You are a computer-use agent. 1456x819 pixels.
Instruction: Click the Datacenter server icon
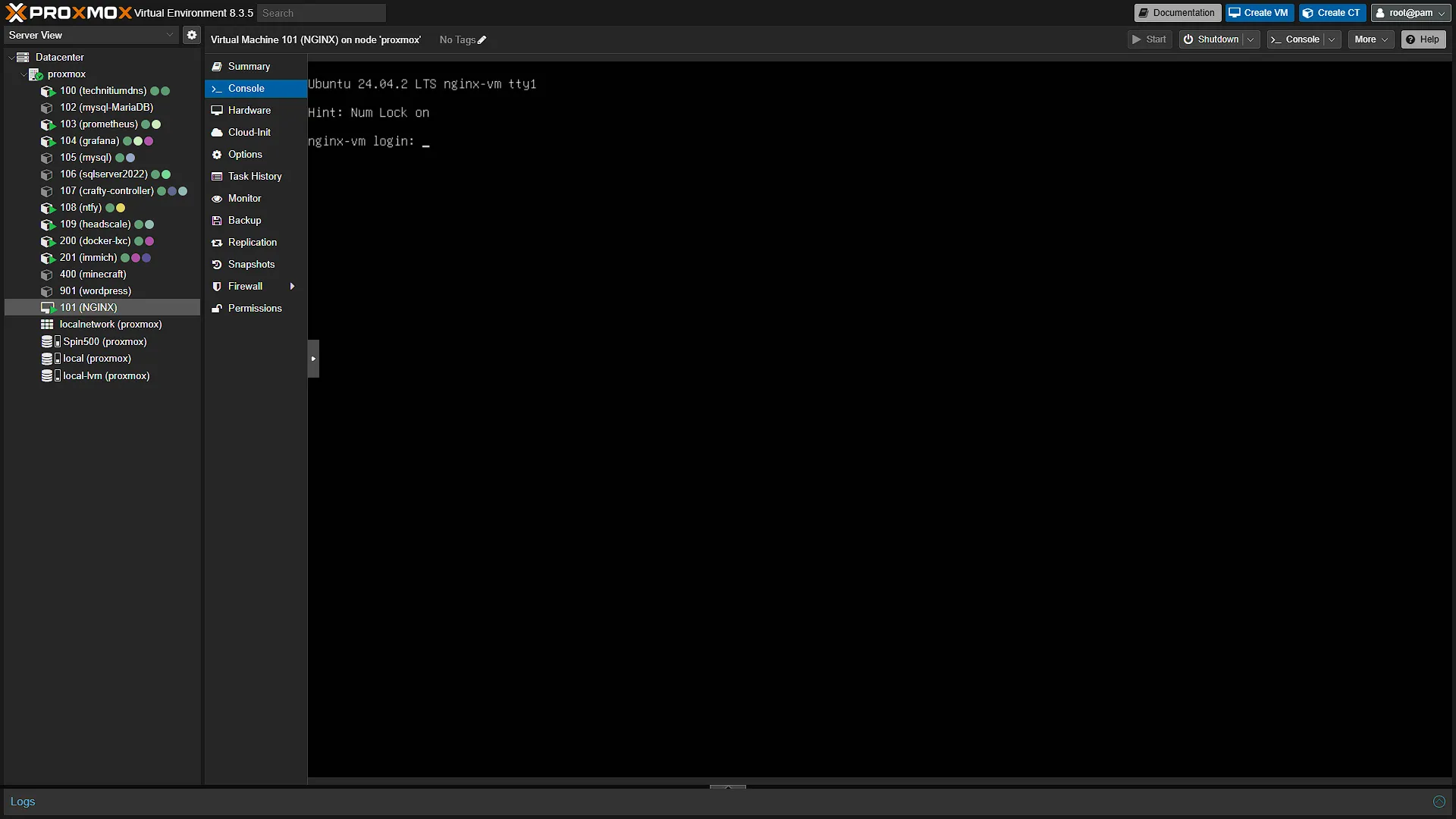pyautogui.click(x=23, y=58)
